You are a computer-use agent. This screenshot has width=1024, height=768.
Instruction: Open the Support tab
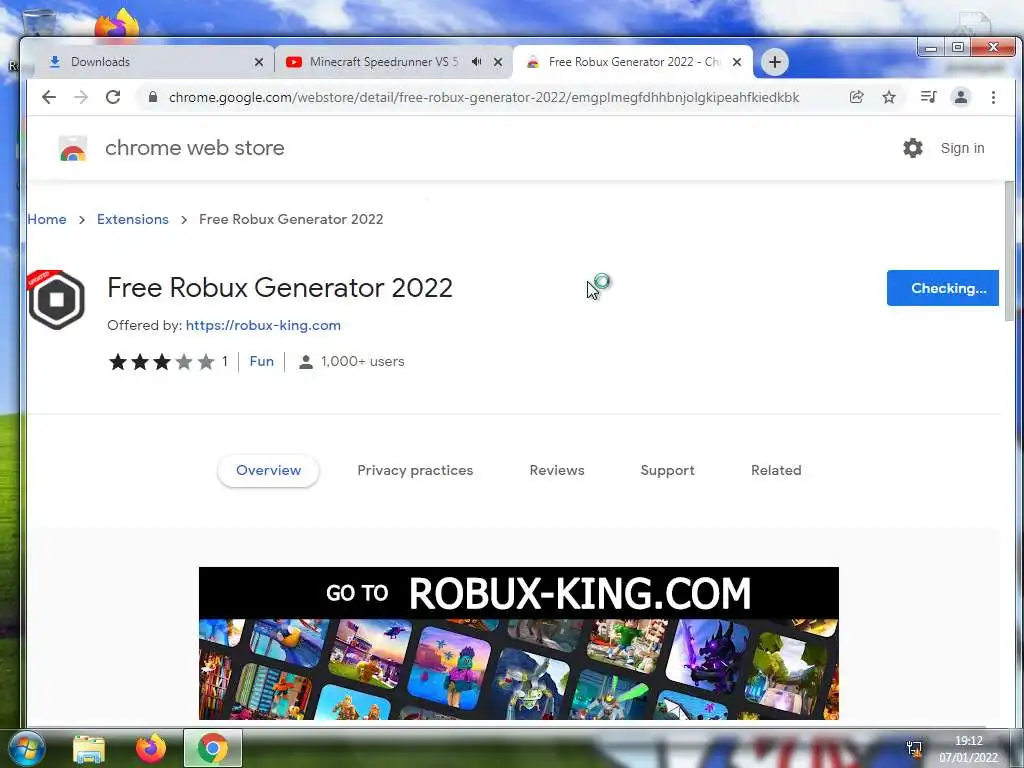667,470
